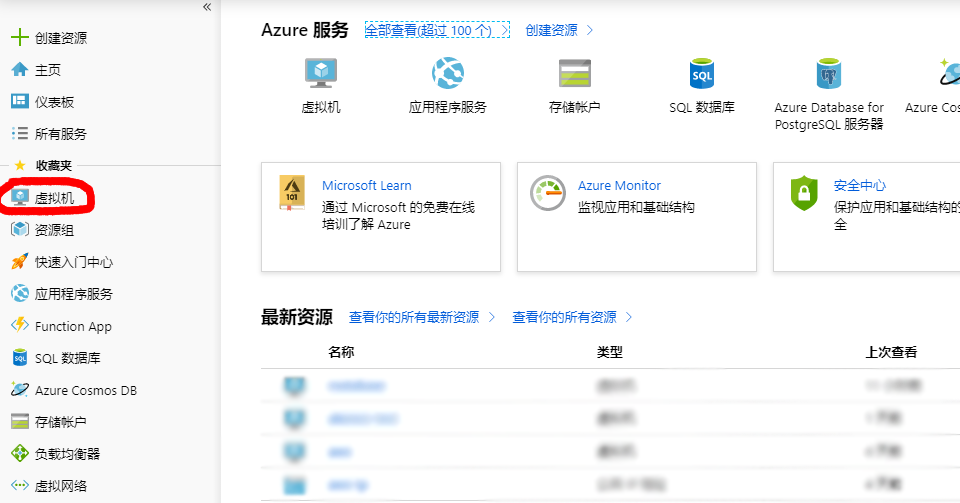This screenshot has height=503, width=960.
Task: Click 应用程序服务 label under Azure 服务 tile
Action: pyautogui.click(x=448, y=107)
